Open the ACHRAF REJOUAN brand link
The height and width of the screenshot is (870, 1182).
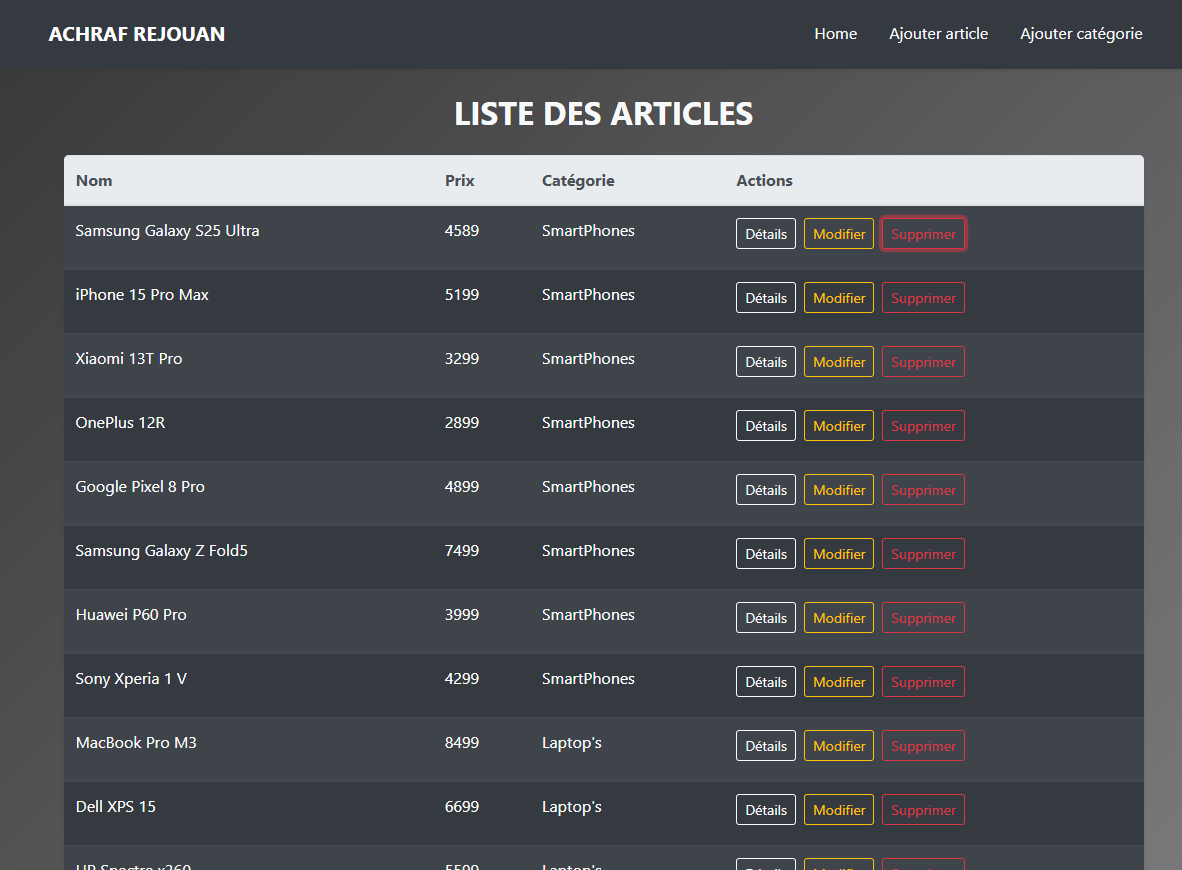136,34
